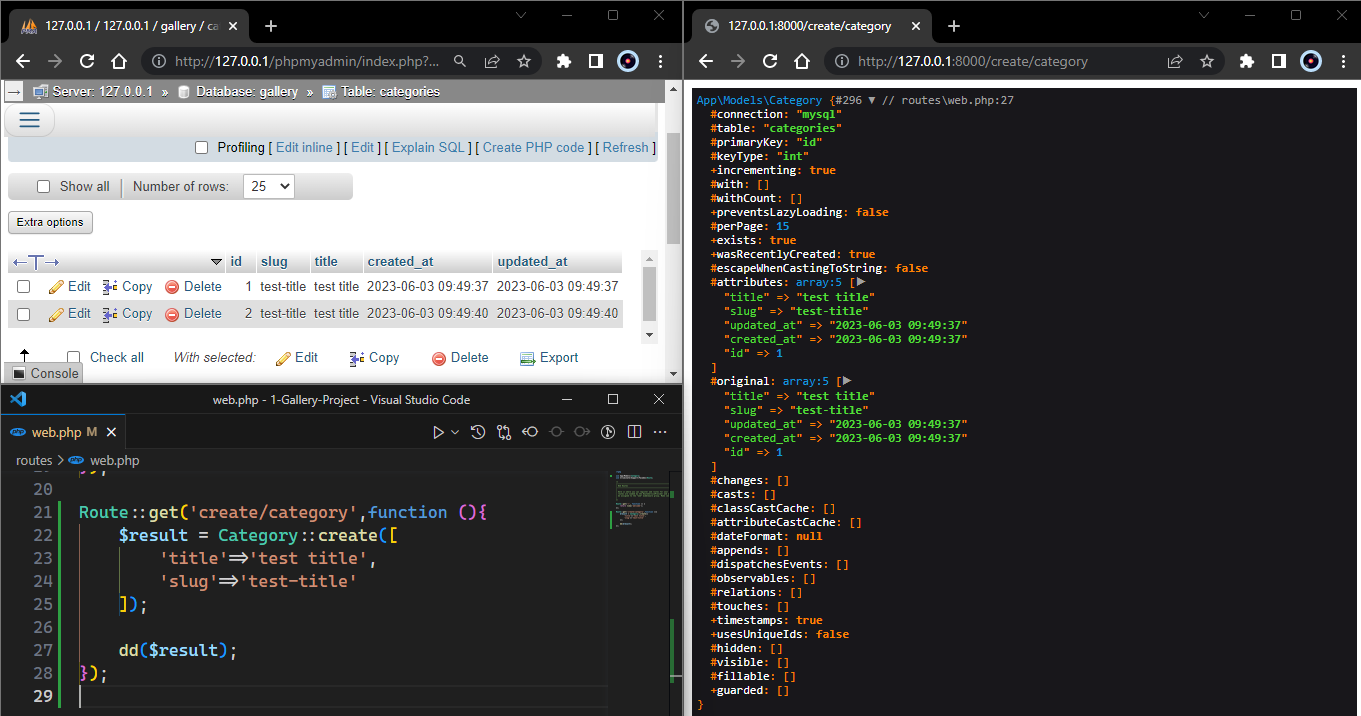Open Run options chevron in VS Code

(x=455, y=432)
